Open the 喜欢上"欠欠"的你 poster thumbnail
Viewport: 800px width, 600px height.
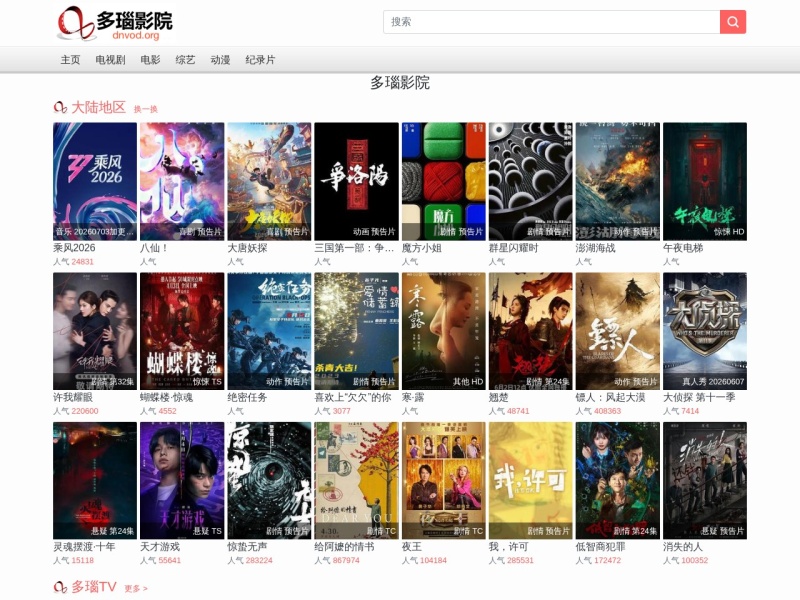pos(357,331)
